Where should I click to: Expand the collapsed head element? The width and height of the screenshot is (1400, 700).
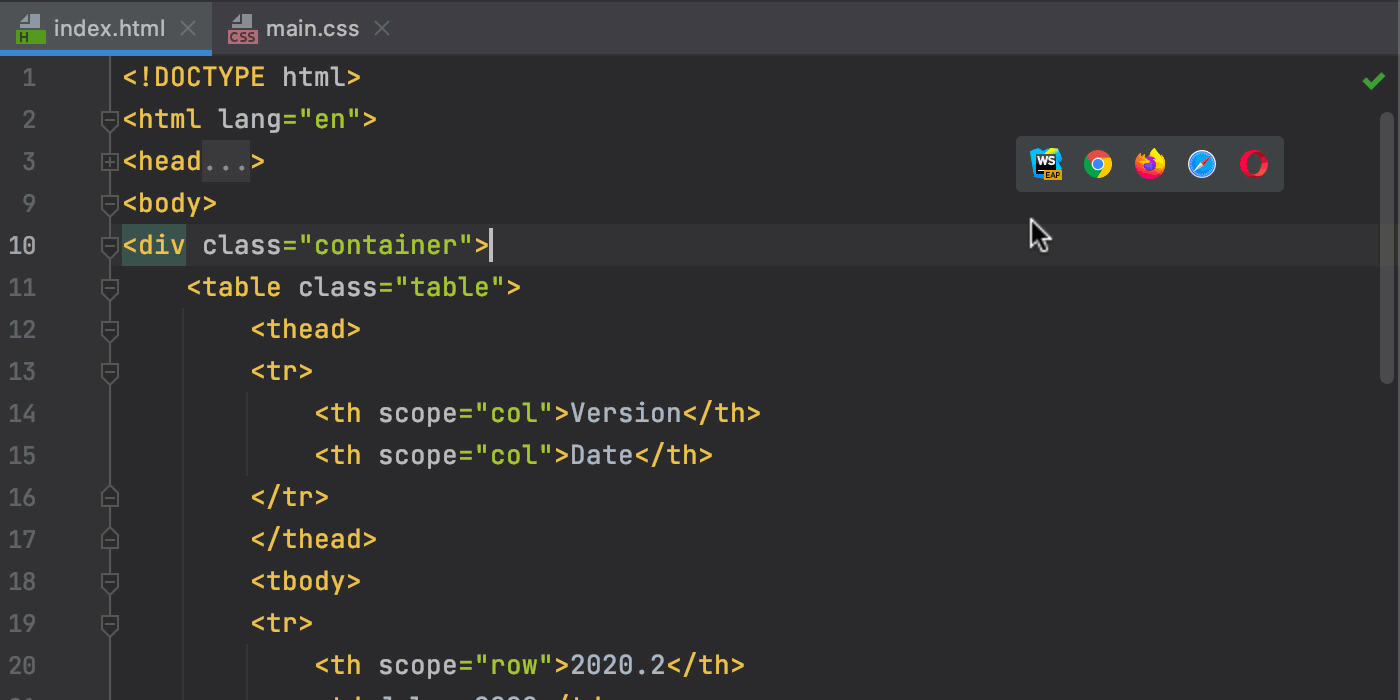pos(110,161)
